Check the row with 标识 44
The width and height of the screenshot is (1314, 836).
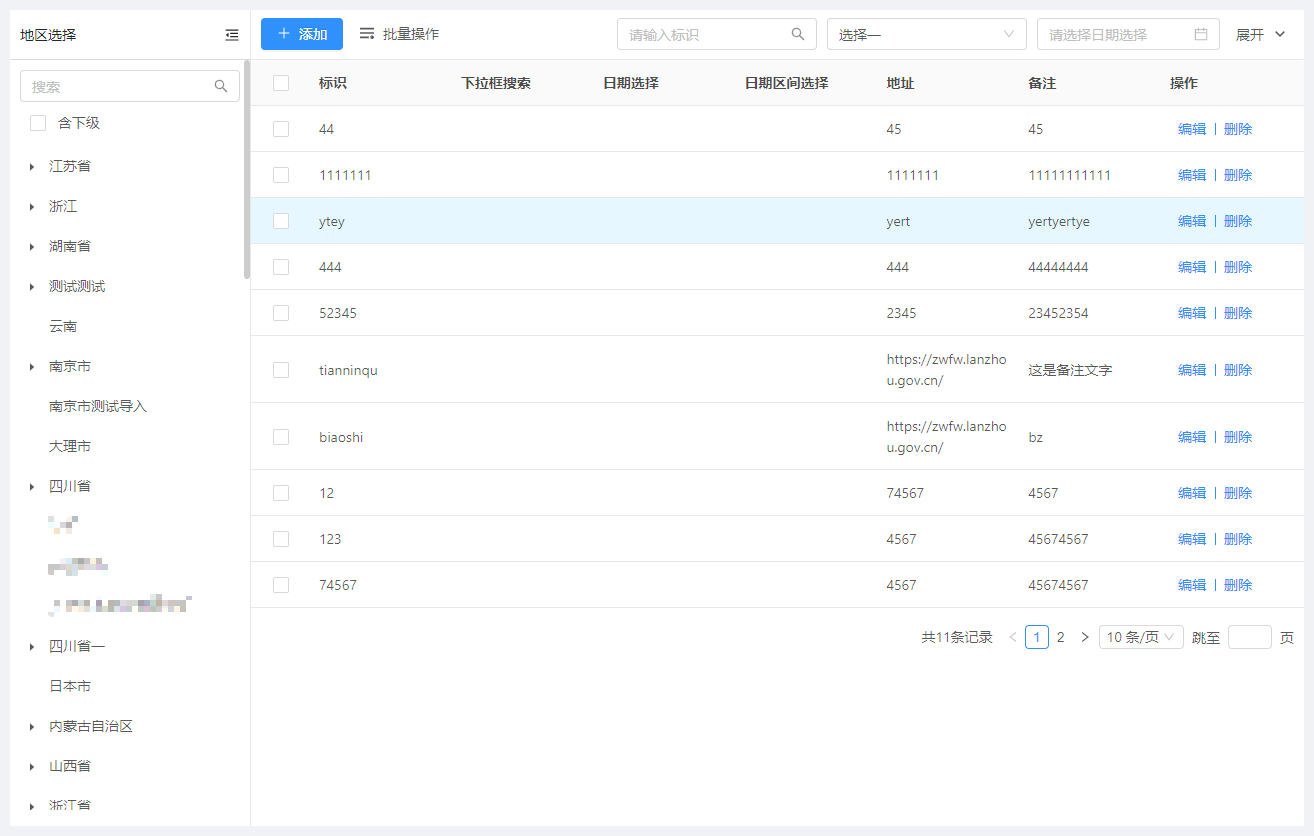coord(281,129)
